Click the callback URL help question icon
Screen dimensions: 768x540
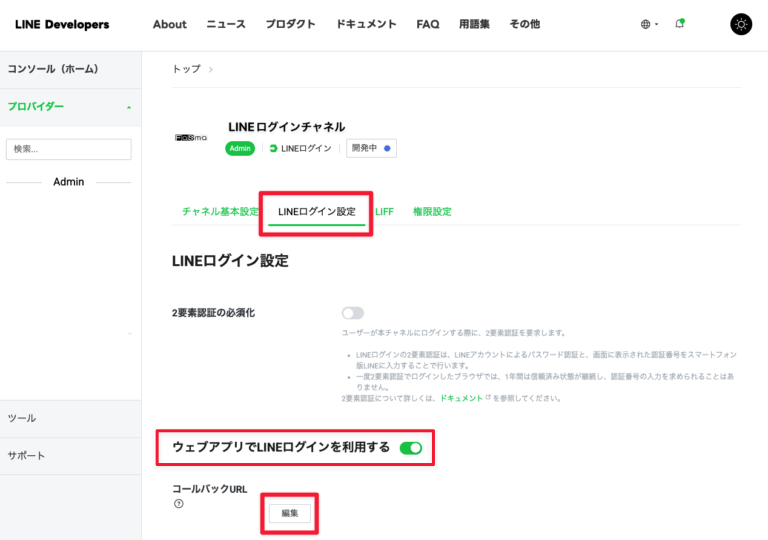tap(178, 504)
